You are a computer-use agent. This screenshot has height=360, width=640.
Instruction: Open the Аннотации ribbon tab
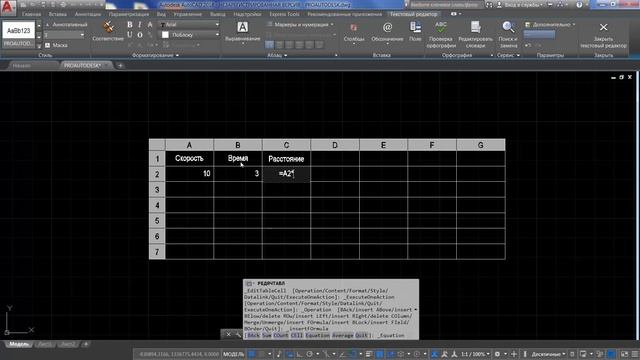coord(88,14)
